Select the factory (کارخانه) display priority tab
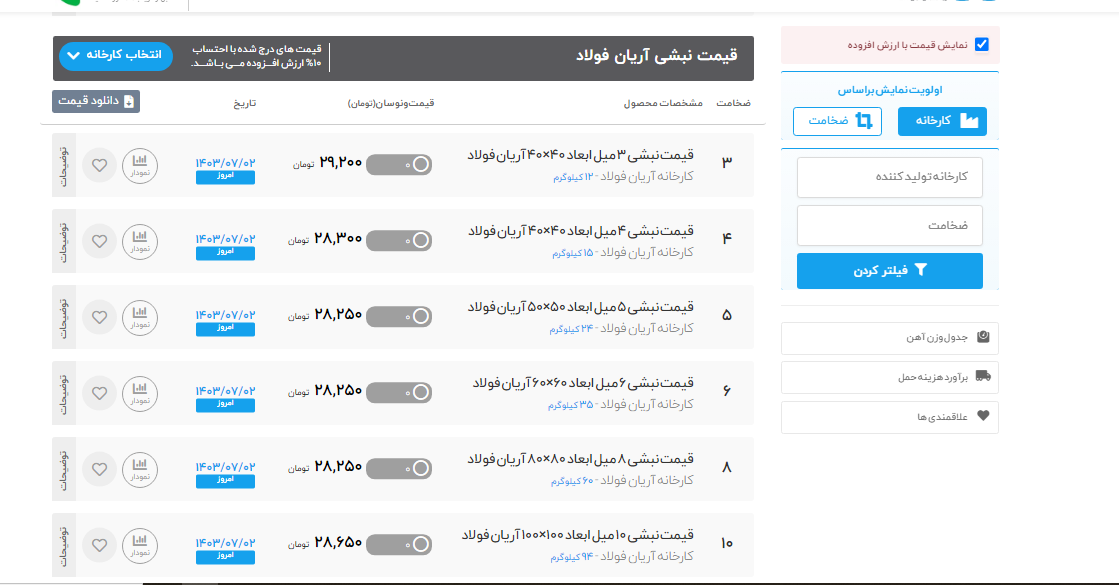The image size is (1119, 585). click(942, 121)
